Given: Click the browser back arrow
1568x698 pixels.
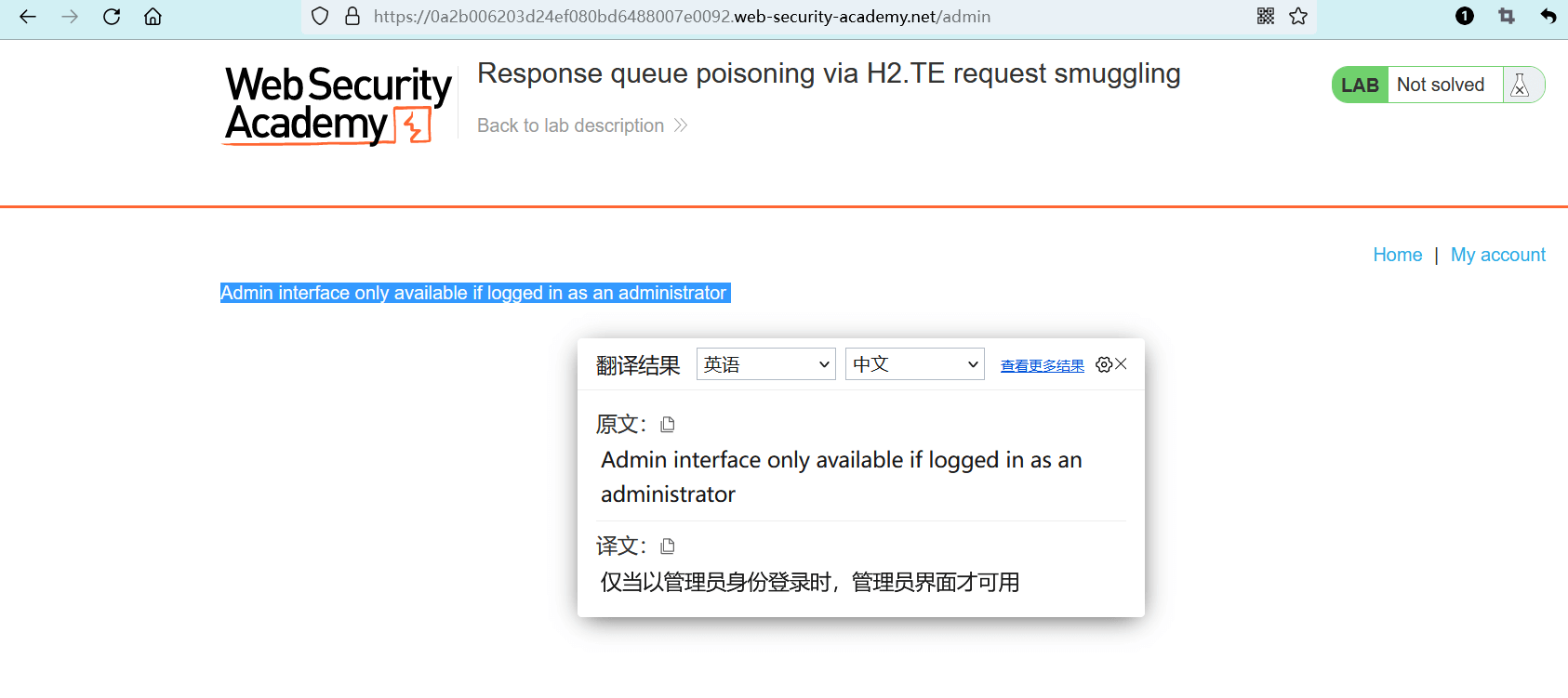Looking at the screenshot, I should coord(28,17).
